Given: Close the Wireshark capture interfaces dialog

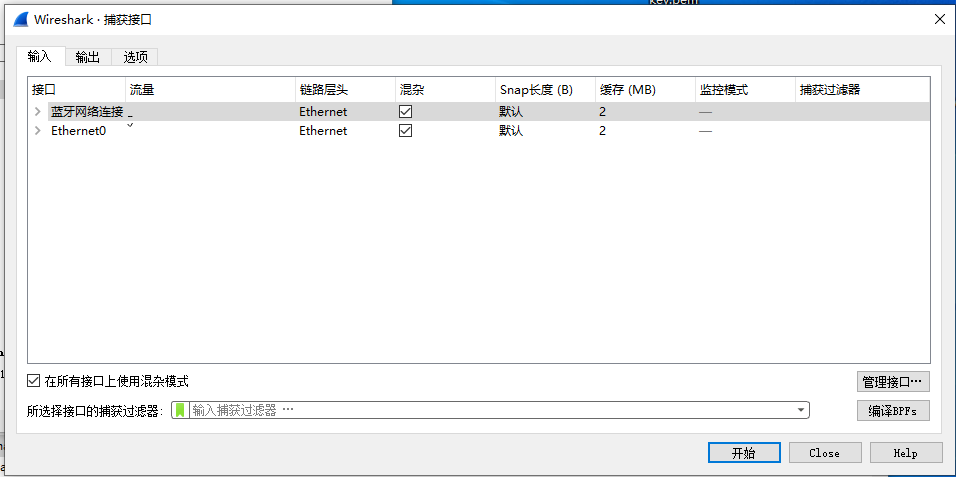Looking at the screenshot, I should [940, 20].
